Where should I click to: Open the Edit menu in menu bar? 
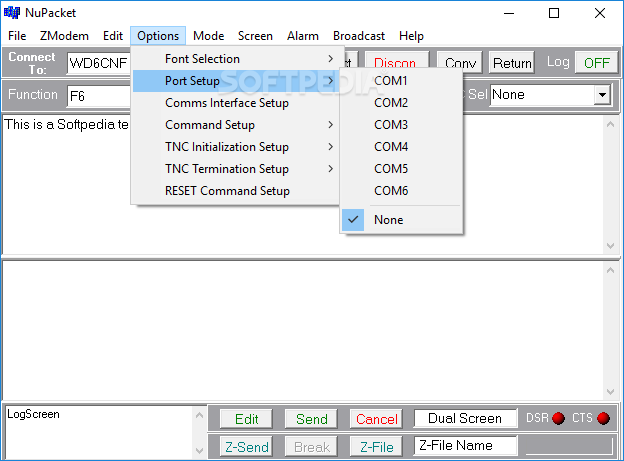coord(113,36)
